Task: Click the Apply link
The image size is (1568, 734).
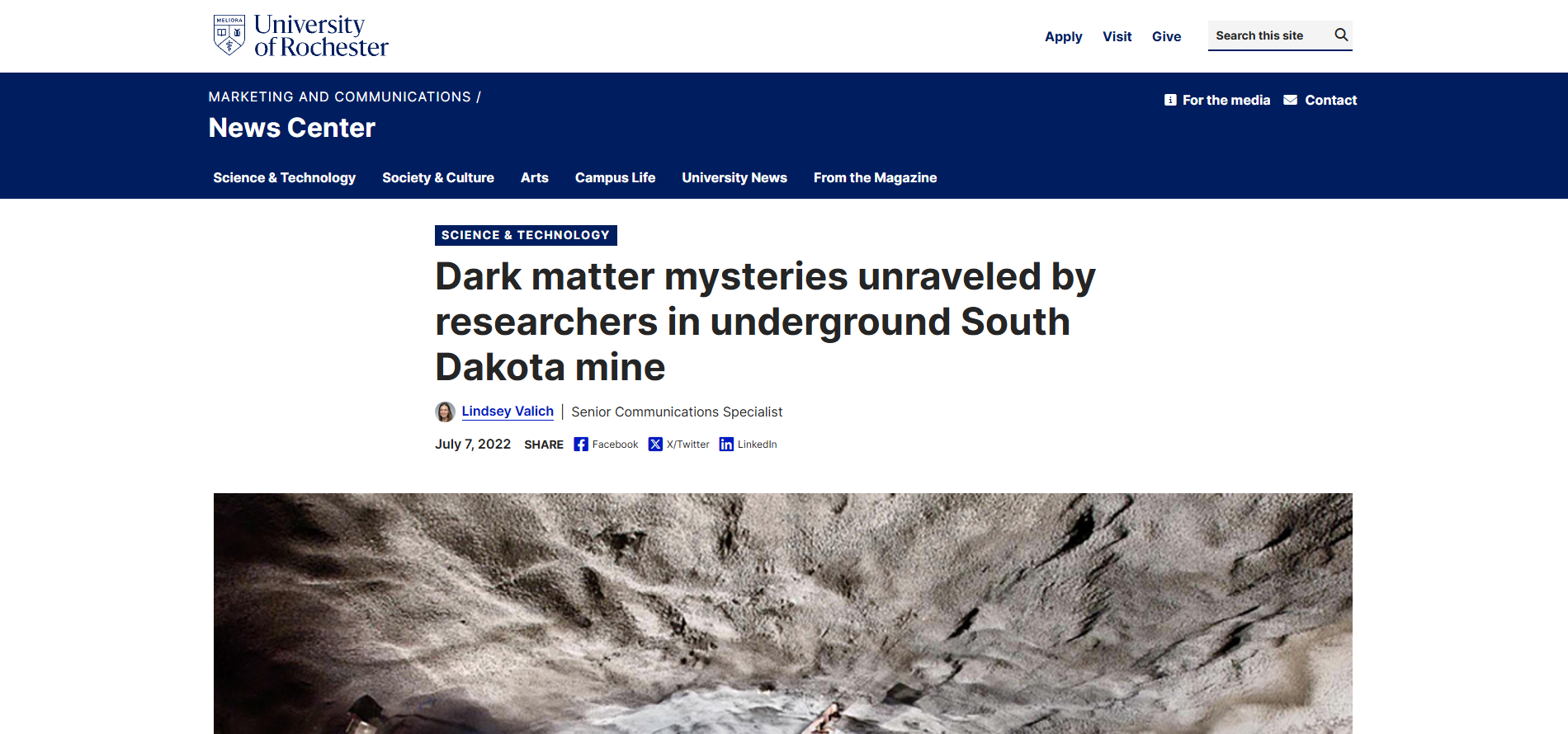Action: pos(1063,36)
